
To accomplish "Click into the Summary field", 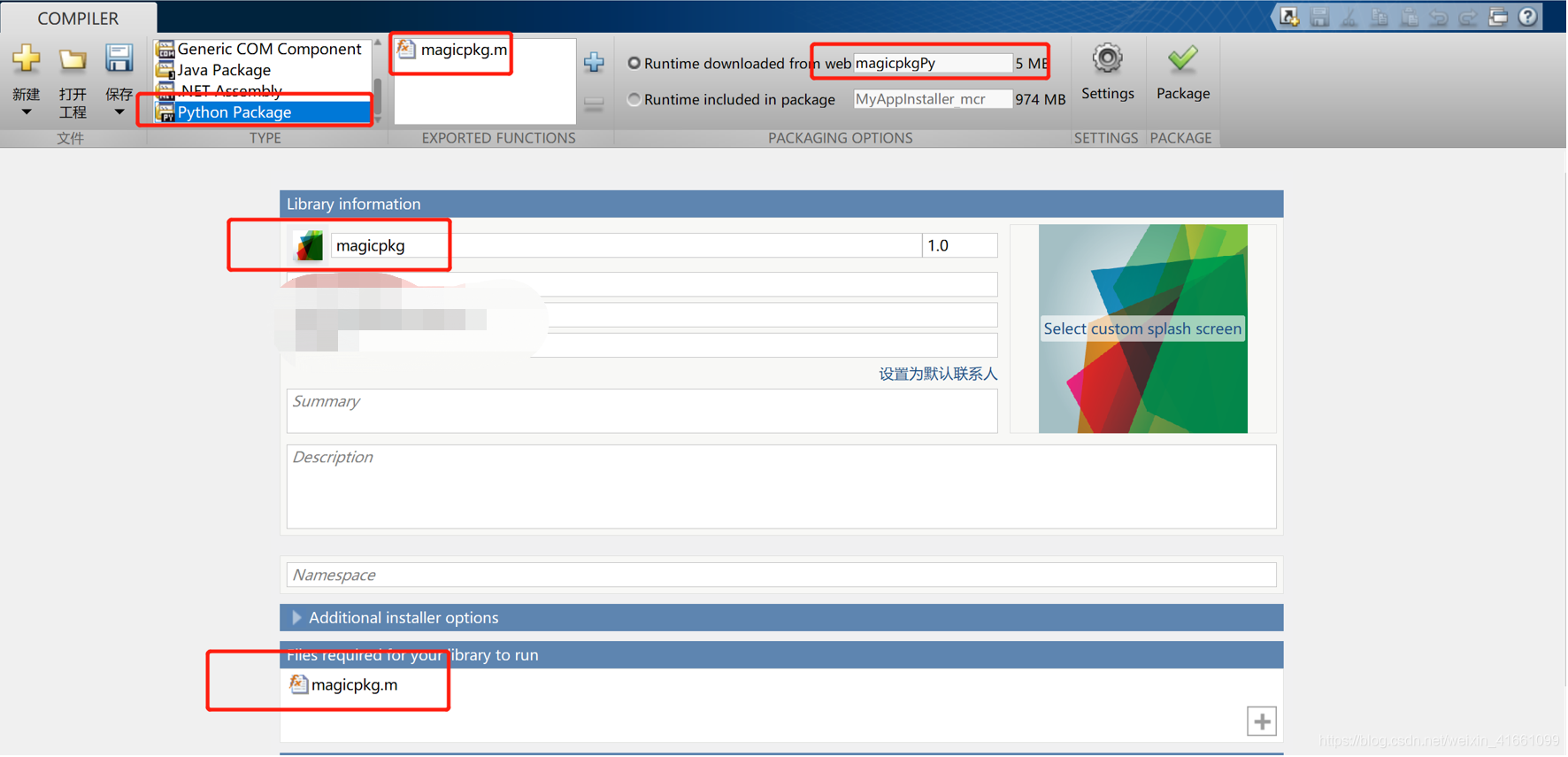I will pos(642,411).
